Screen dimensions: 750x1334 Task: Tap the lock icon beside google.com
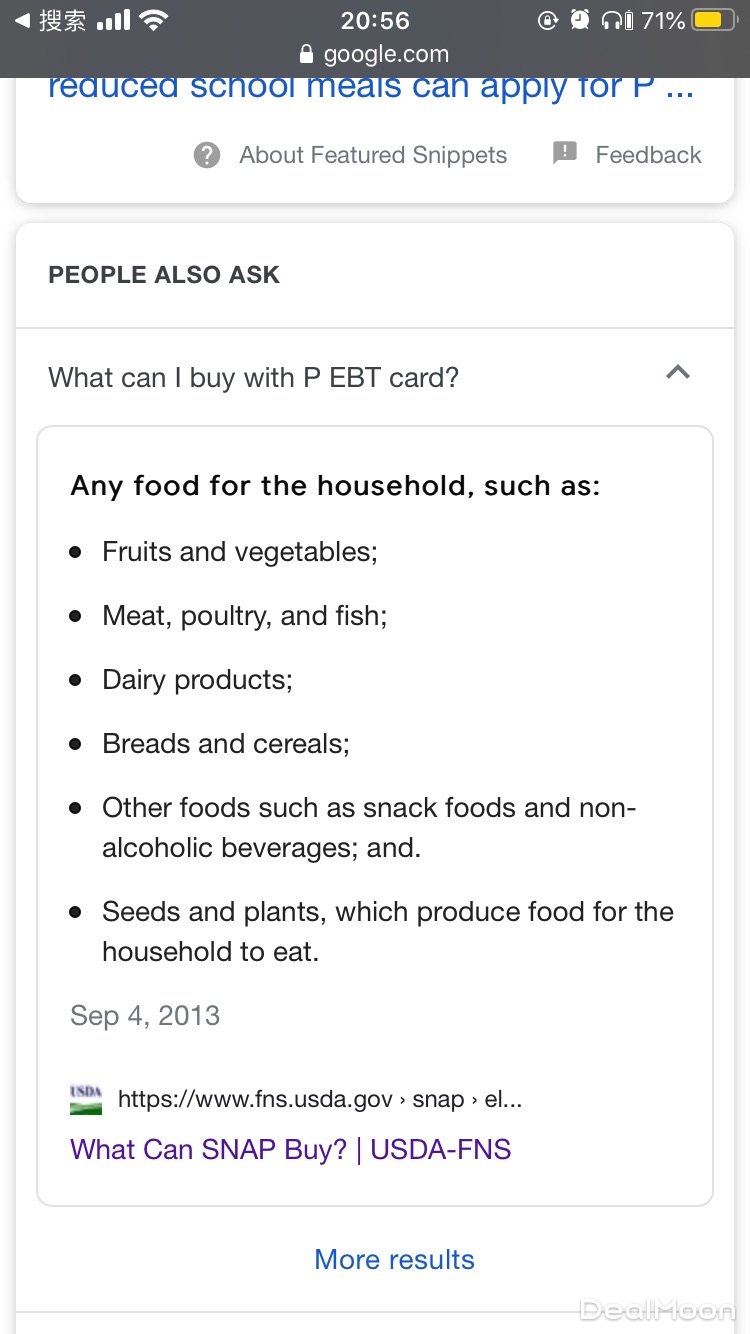(x=306, y=55)
